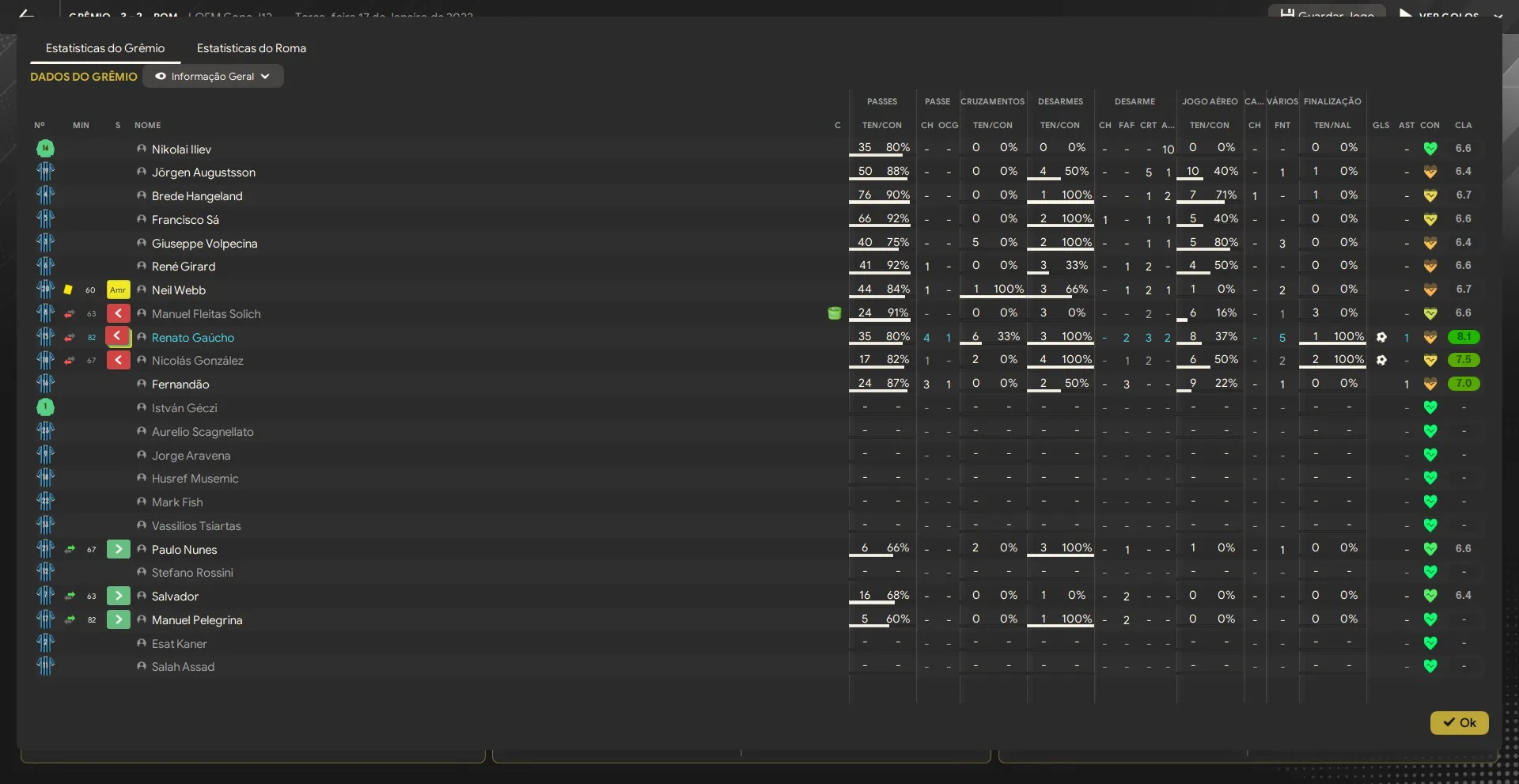Click Neil Webb's yellow card icon

coord(68,290)
